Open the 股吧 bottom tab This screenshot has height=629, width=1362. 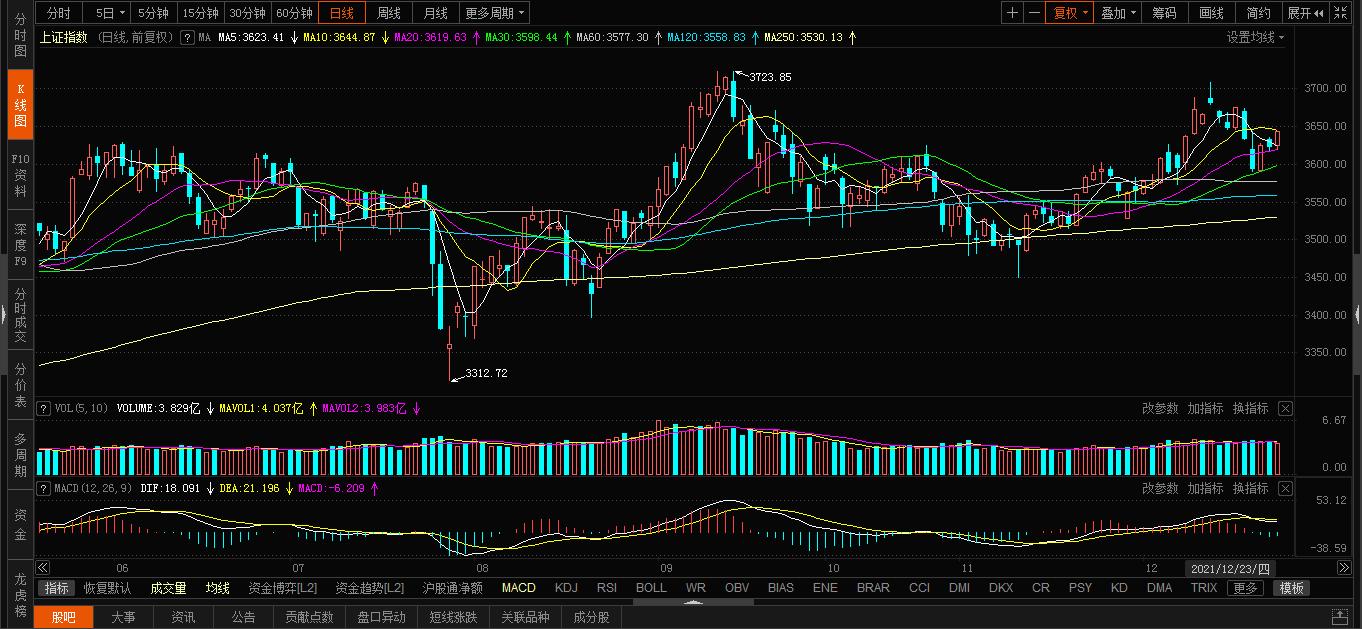tap(63, 617)
